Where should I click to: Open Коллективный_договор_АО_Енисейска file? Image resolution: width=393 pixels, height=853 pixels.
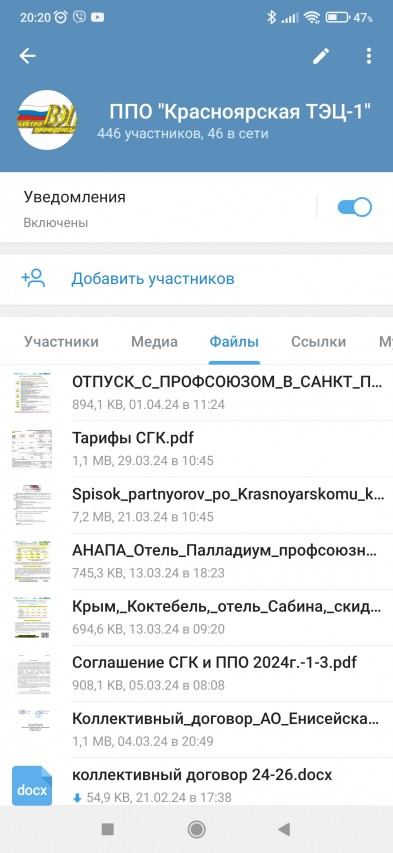pos(196,730)
